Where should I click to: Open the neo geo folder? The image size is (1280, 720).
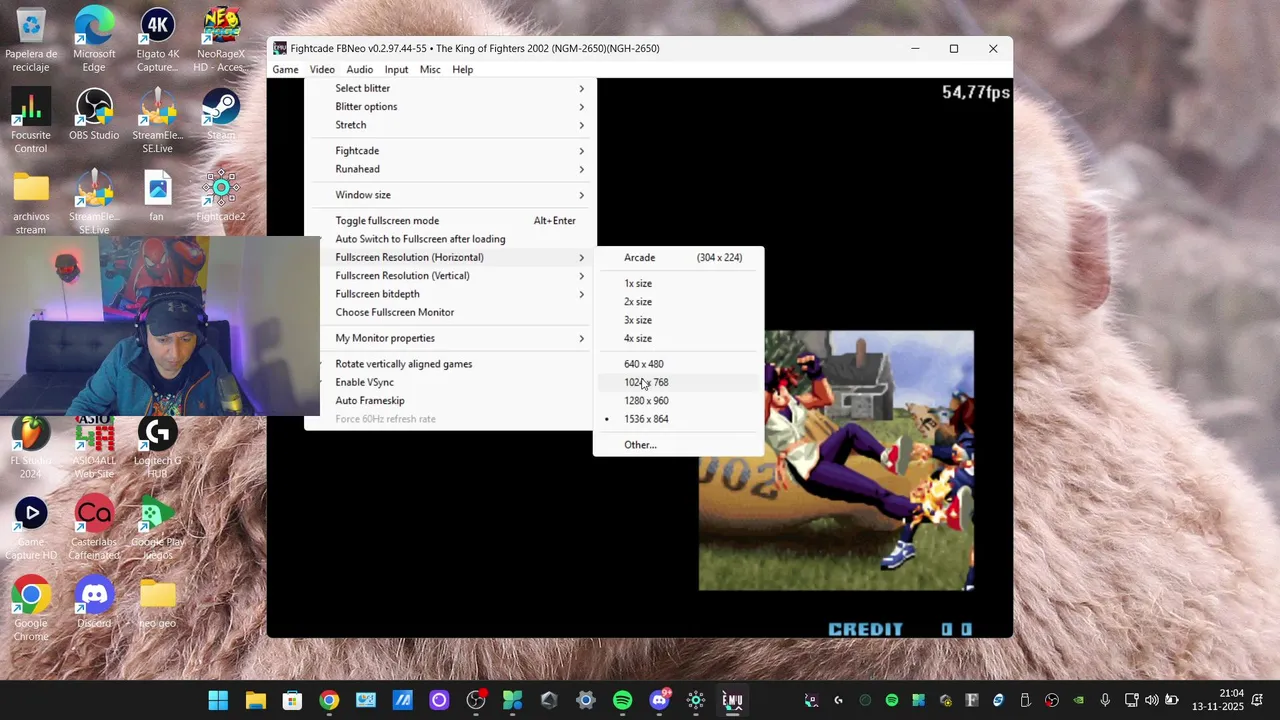(157, 603)
